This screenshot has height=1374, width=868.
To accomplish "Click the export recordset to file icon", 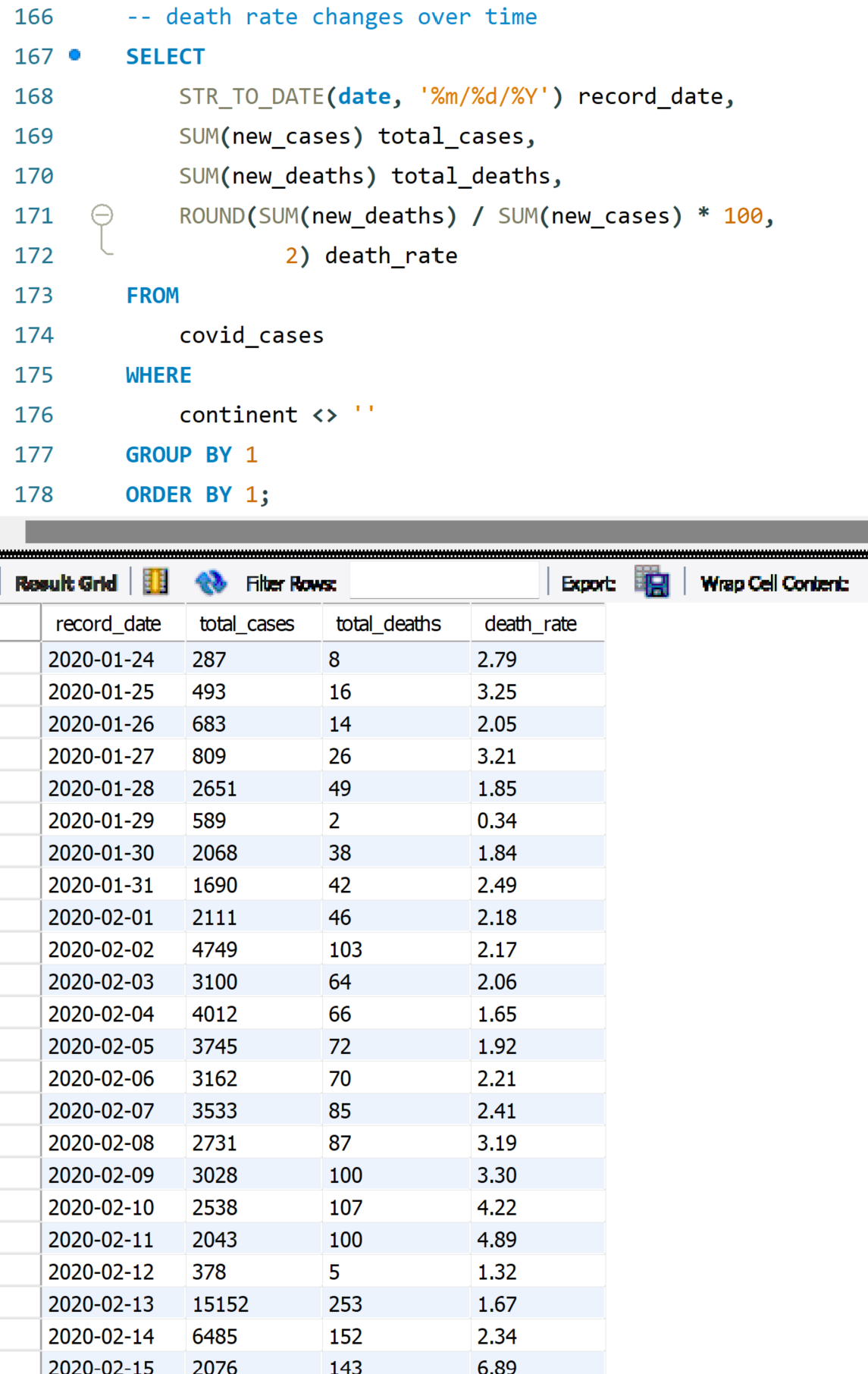I will click(x=652, y=582).
